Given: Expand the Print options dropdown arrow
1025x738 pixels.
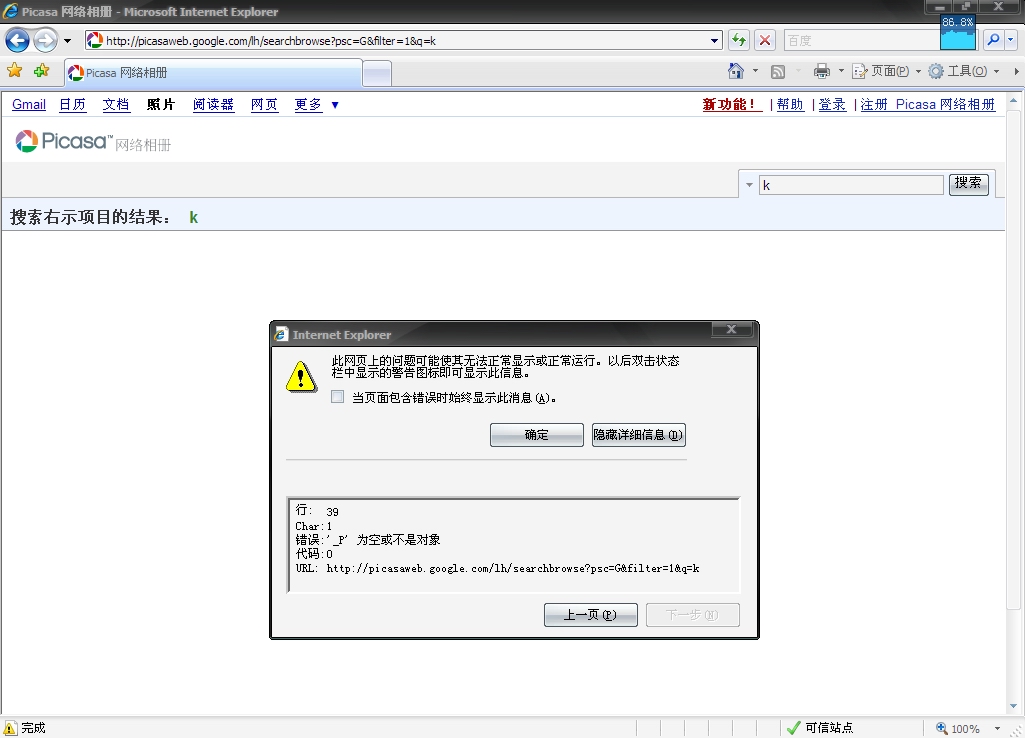Looking at the screenshot, I should click(x=841, y=71).
